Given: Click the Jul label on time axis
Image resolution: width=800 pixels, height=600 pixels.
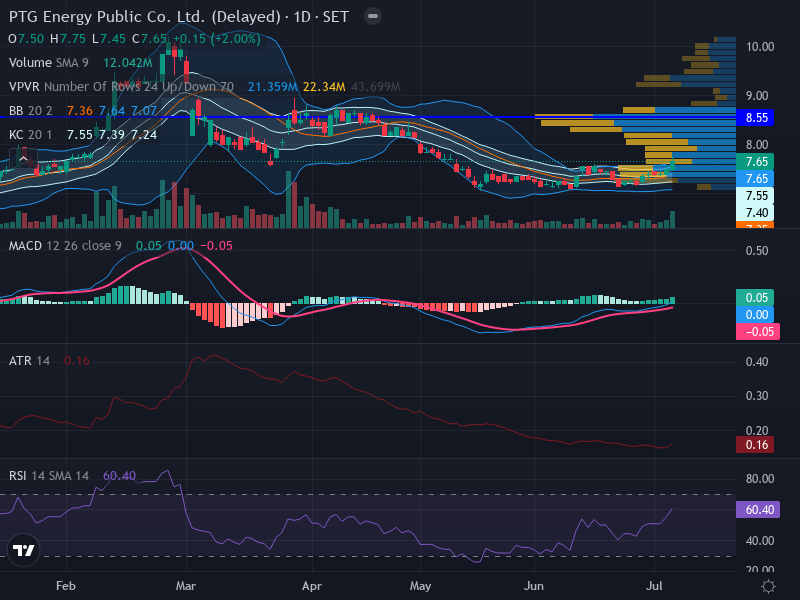Looking at the screenshot, I should click(654, 586).
